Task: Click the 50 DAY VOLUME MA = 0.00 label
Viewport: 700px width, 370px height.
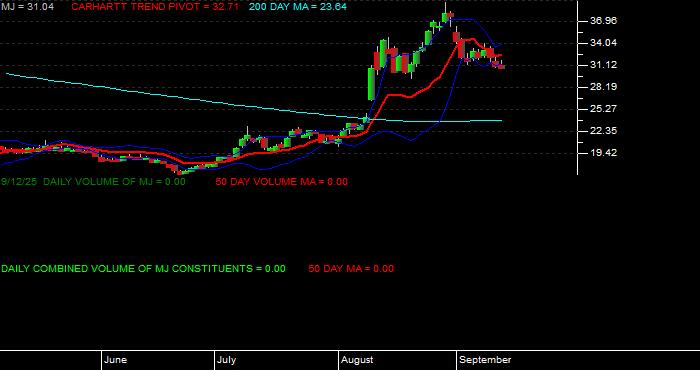Action: 281,182
